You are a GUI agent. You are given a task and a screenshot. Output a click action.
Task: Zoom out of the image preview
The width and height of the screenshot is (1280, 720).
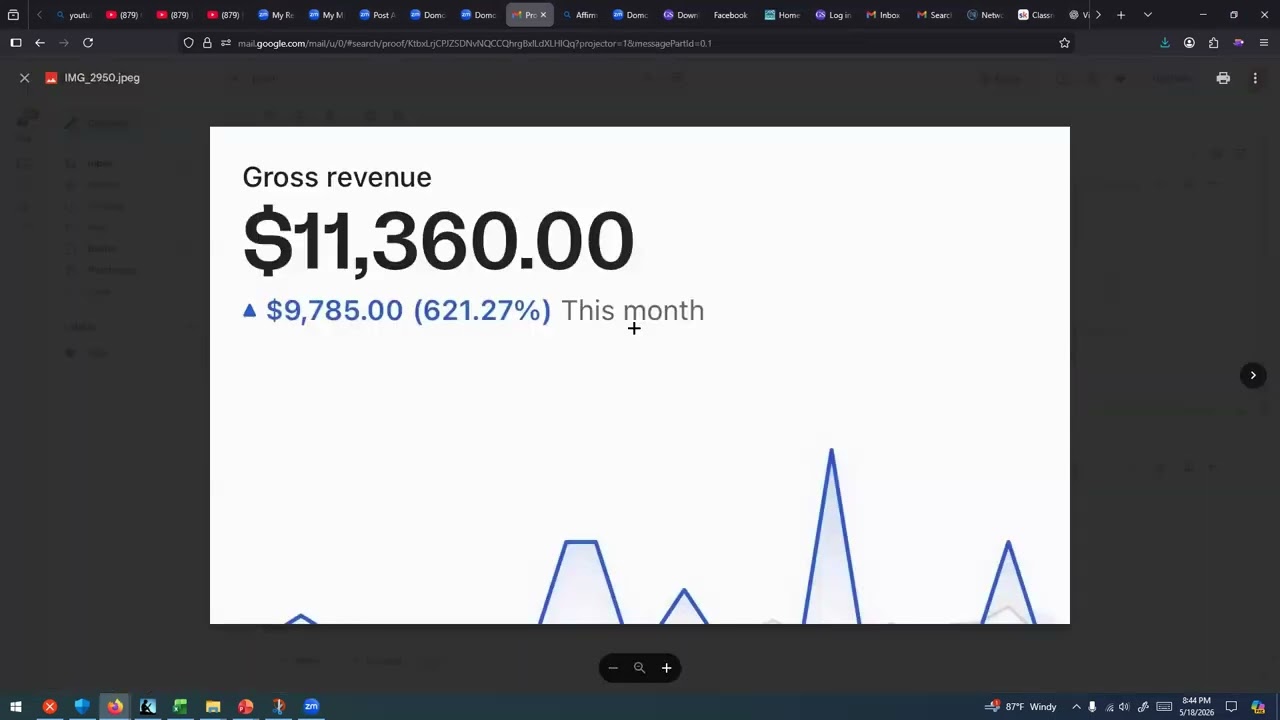(x=613, y=668)
